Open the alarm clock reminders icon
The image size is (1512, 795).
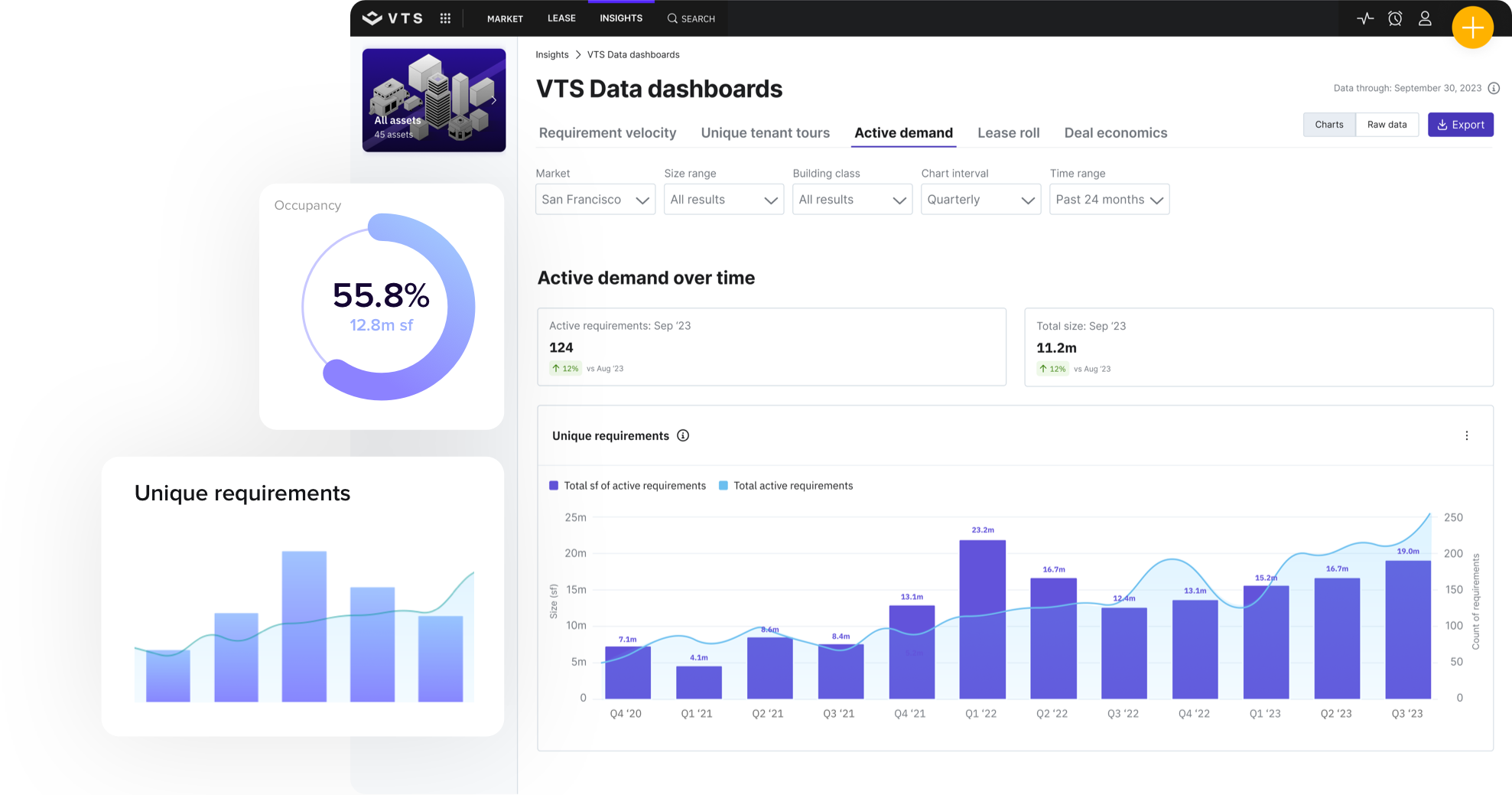[1395, 18]
